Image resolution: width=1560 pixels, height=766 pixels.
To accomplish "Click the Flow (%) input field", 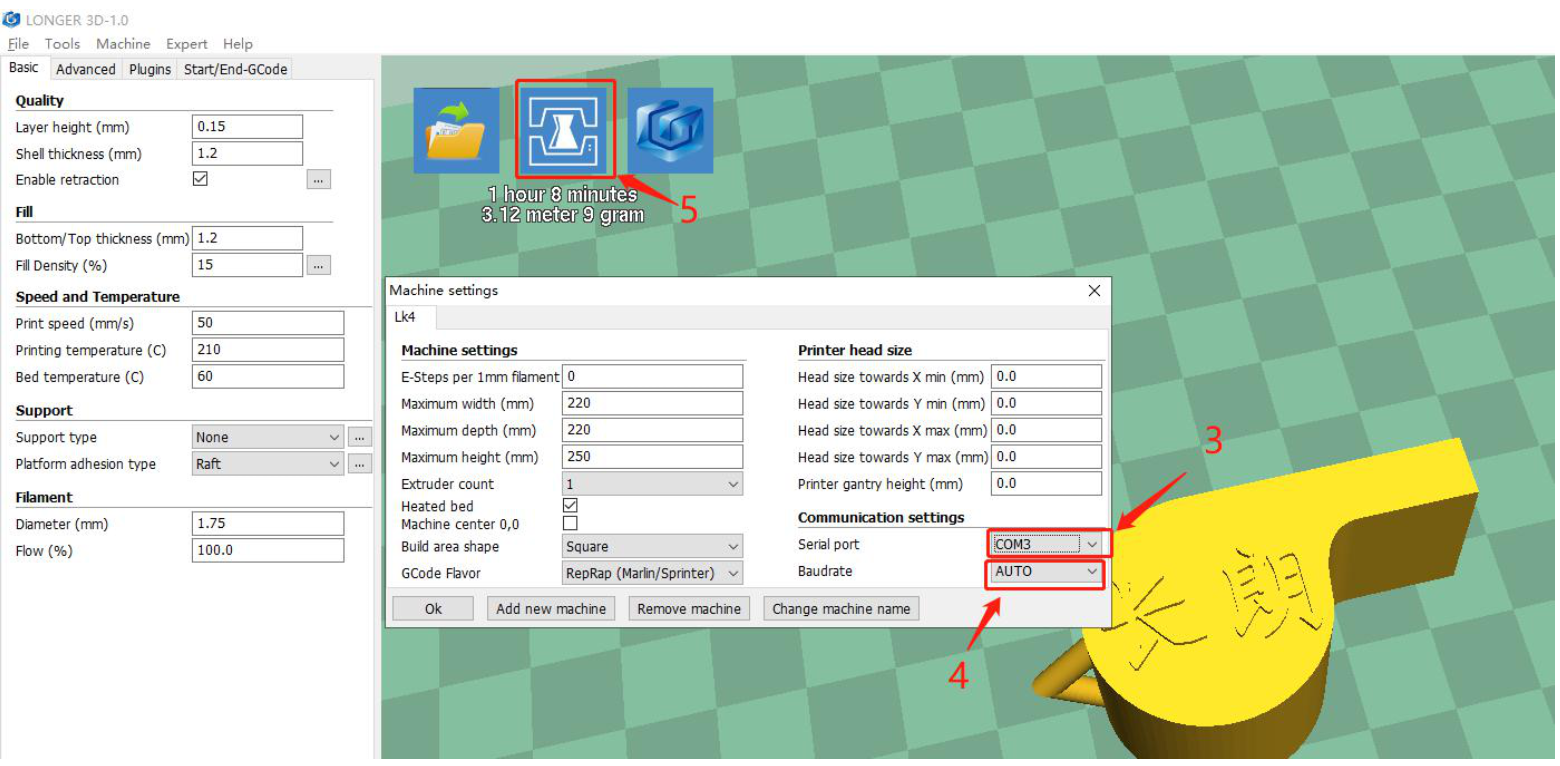I will coord(268,551).
